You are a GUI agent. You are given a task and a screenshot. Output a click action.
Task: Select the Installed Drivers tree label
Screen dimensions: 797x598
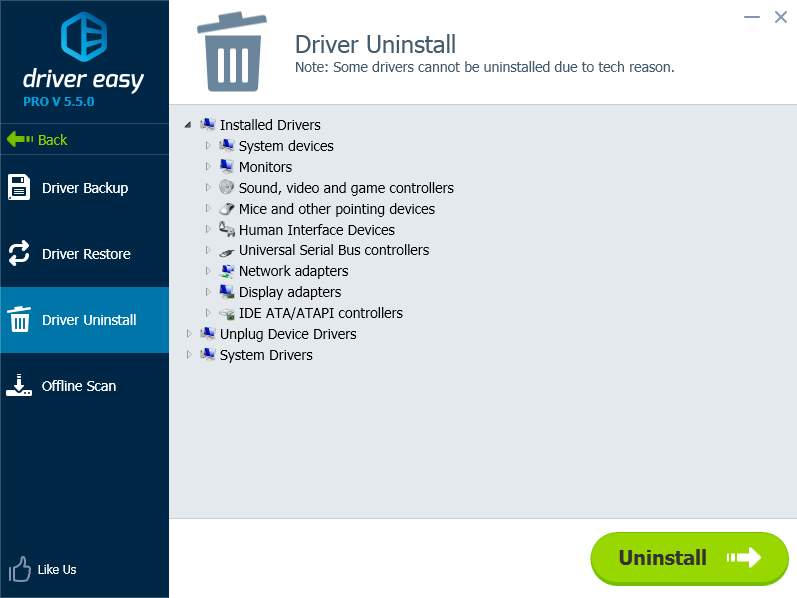[x=270, y=125]
